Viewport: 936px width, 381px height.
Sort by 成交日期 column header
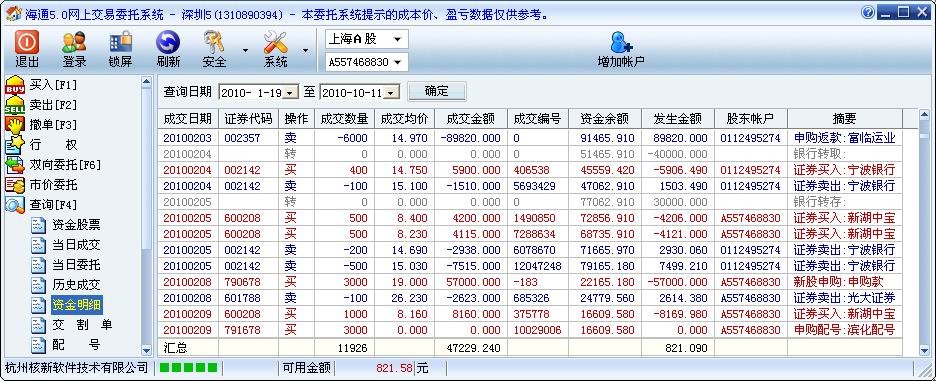click(x=187, y=119)
